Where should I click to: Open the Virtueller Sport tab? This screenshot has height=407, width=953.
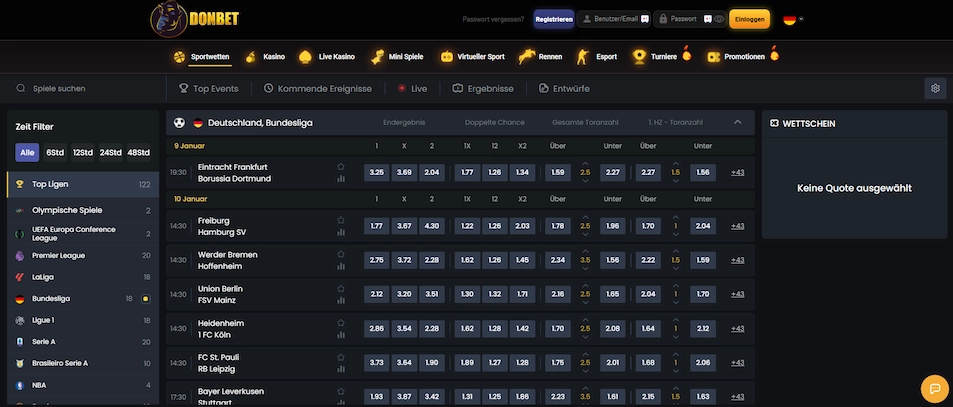(473, 57)
